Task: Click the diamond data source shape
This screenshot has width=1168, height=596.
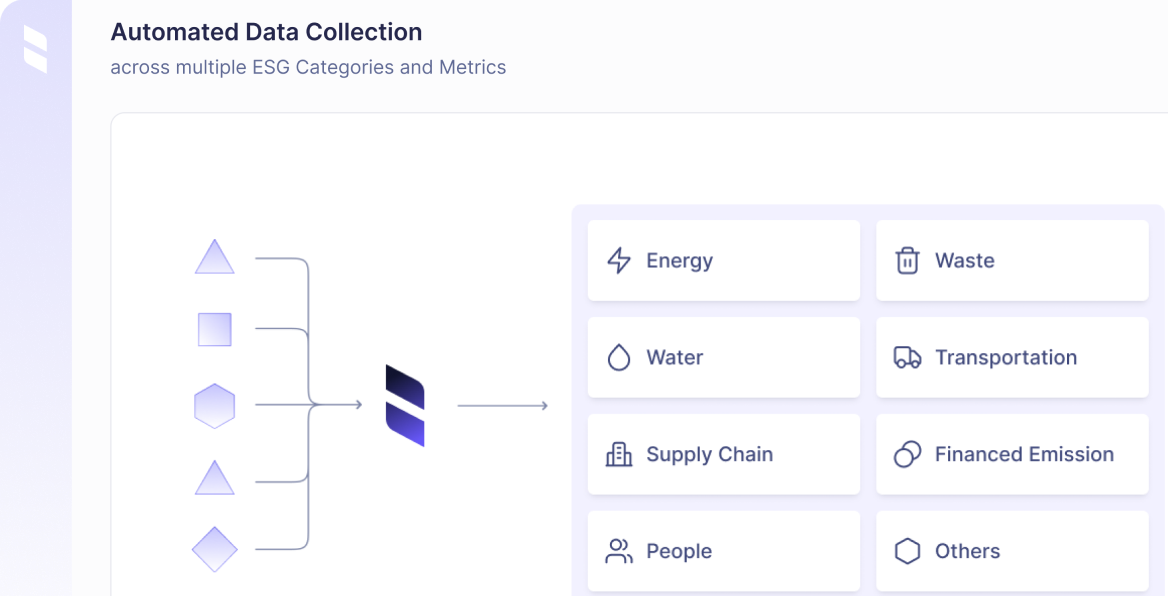Action: click(214, 549)
